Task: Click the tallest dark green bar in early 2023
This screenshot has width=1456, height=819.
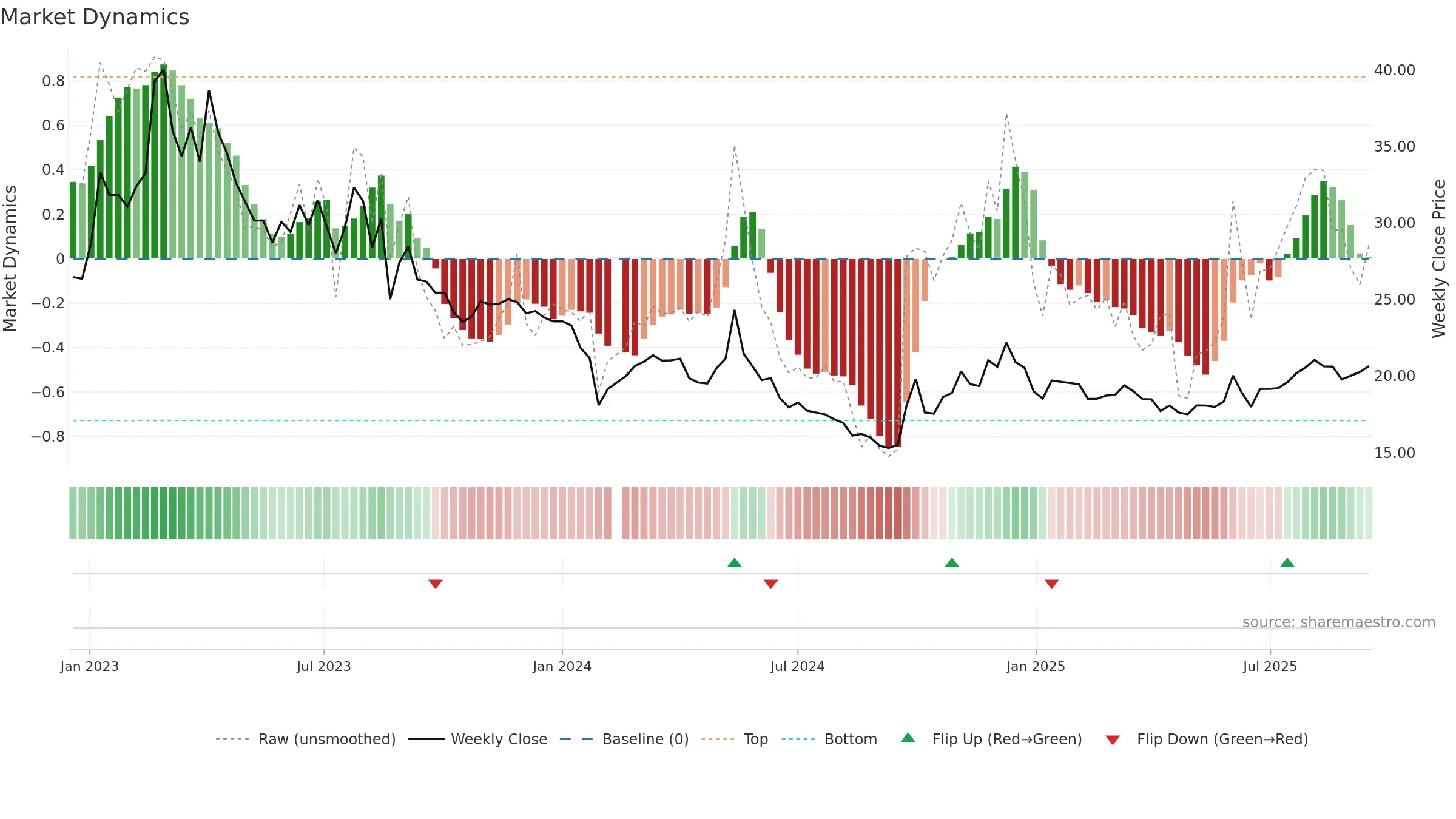Action: click(x=164, y=161)
